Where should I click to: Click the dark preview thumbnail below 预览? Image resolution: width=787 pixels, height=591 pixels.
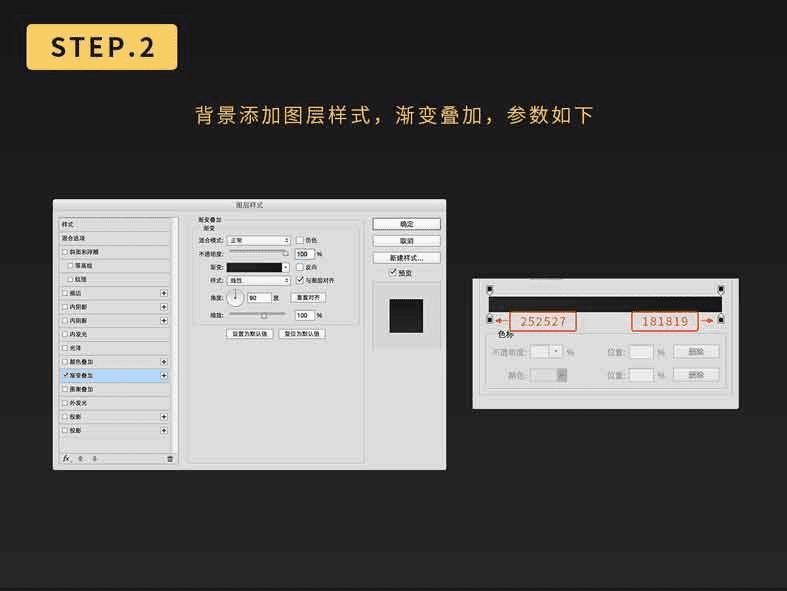point(406,316)
